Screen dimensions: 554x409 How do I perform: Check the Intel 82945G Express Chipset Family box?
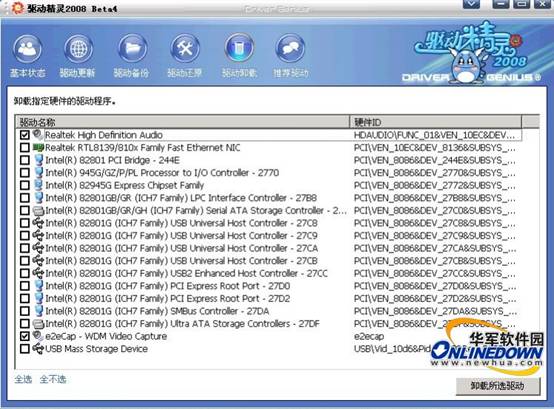25,185
